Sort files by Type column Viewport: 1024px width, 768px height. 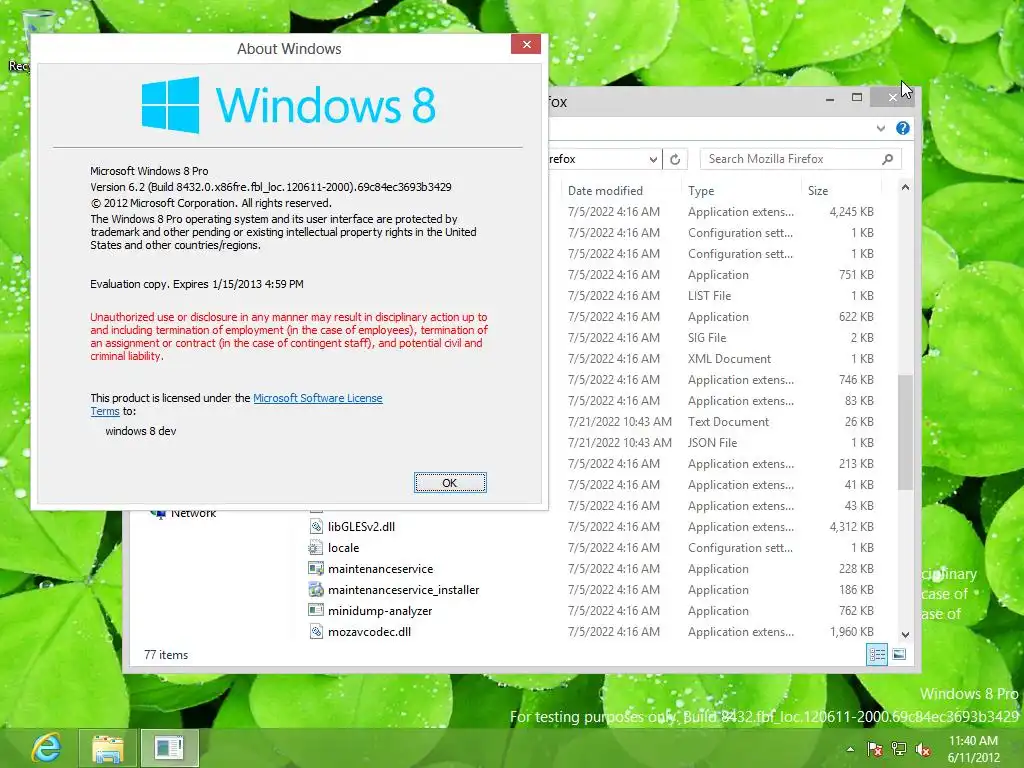tap(701, 191)
